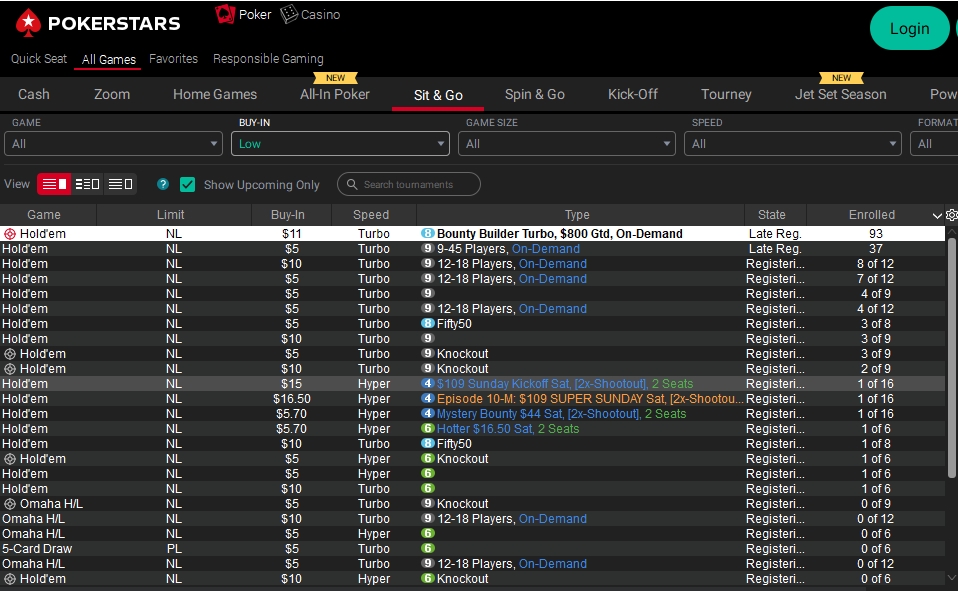Image resolution: width=958 pixels, height=591 pixels.
Task: Click the 9-max badge on 9-45 Players row
Action: (x=428, y=248)
